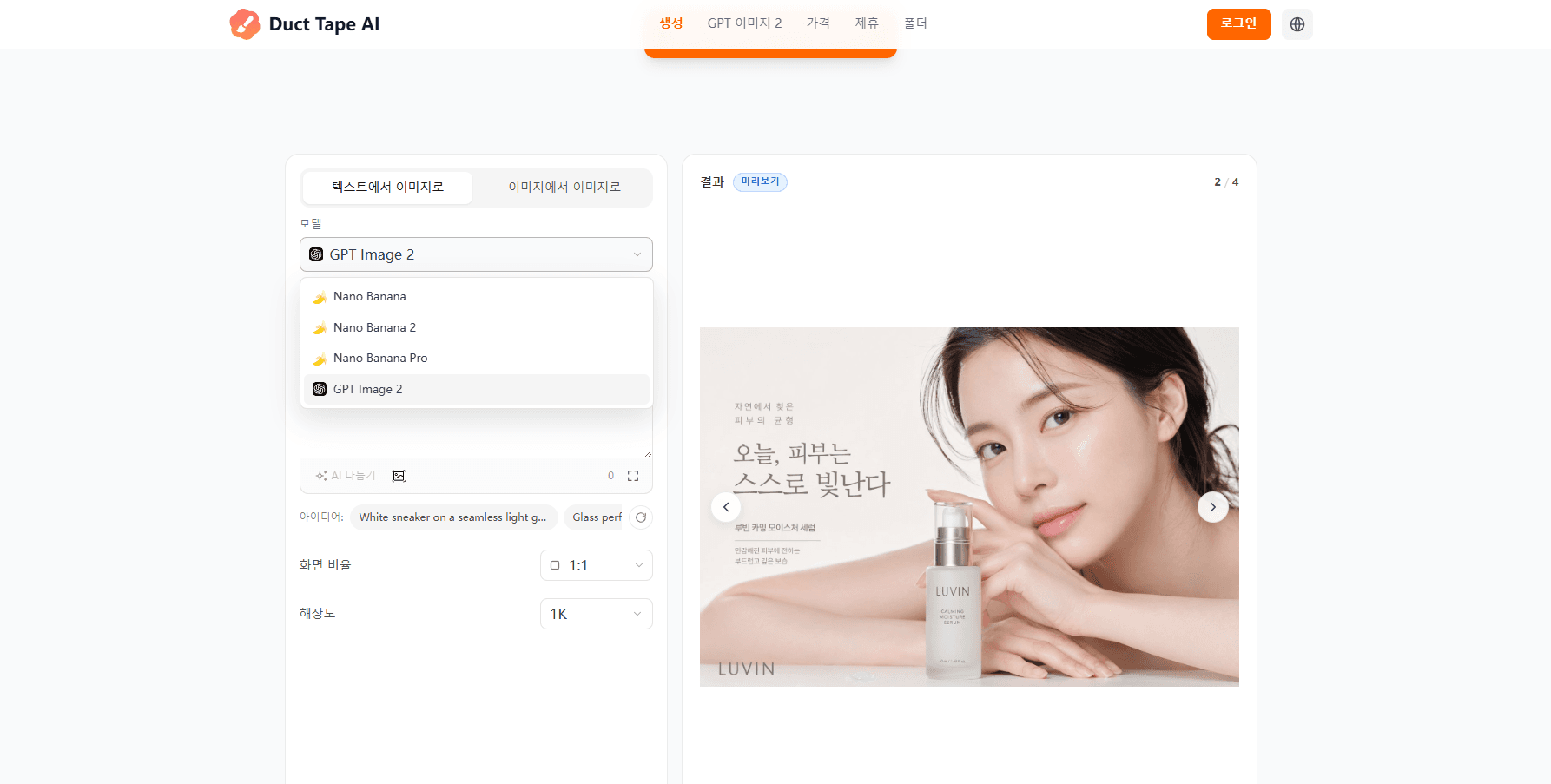
Task: Use the Glass perf idea suggestion
Action: pos(594,517)
